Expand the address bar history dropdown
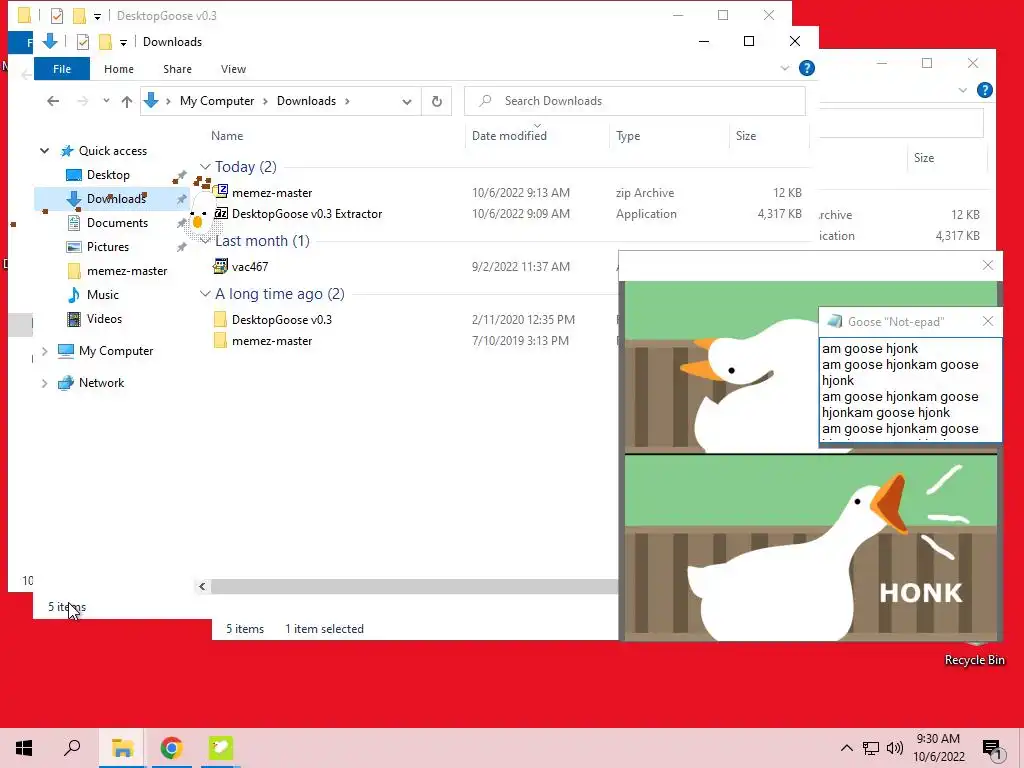This screenshot has height=768, width=1024. tap(407, 101)
